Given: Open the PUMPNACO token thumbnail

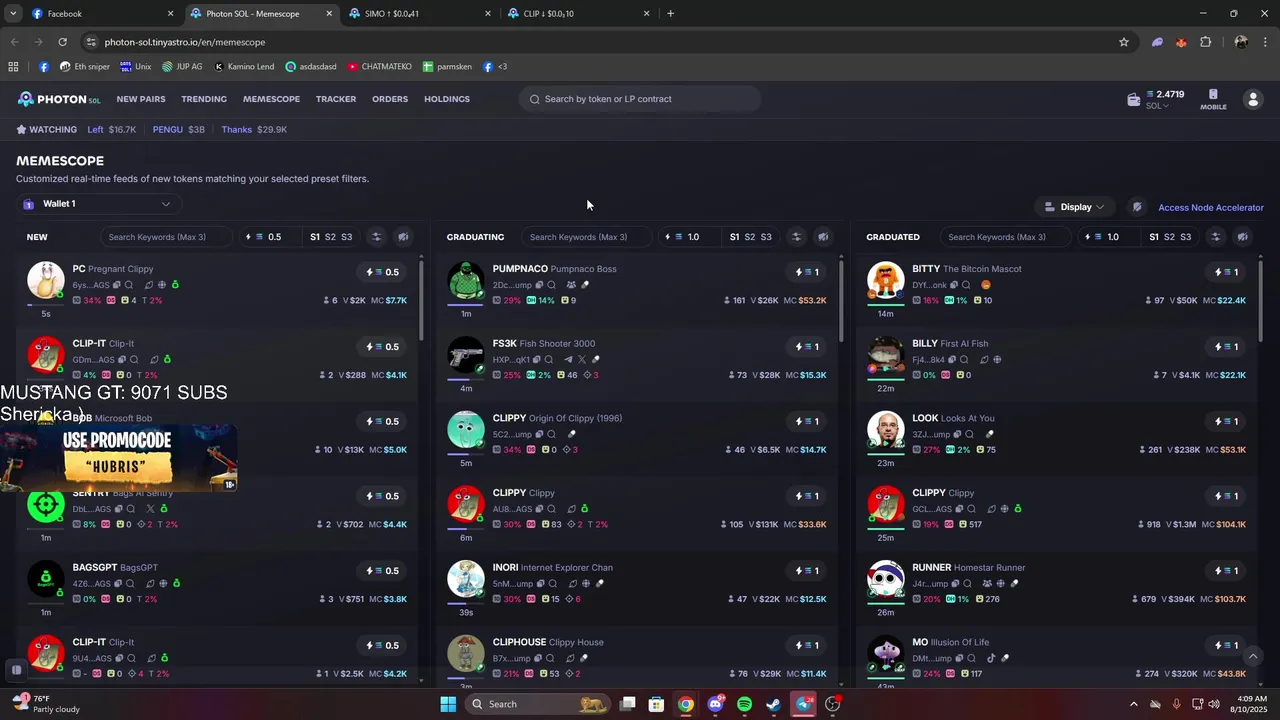Looking at the screenshot, I should (466, 280).
